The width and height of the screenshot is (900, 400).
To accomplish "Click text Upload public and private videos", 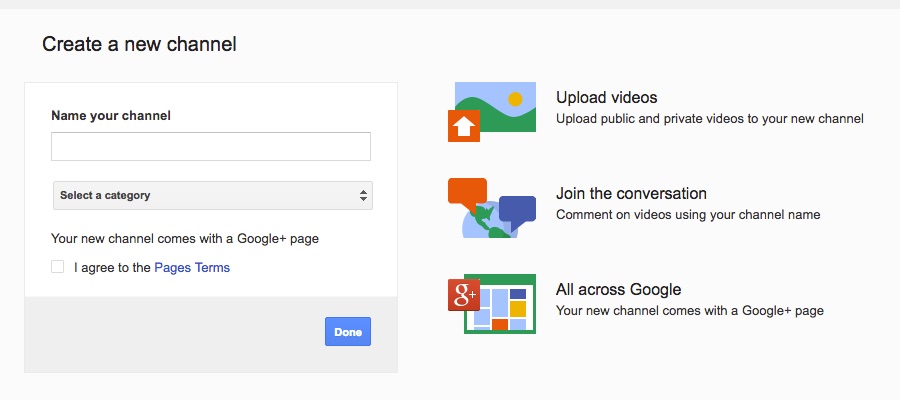I will coord(710,119).
